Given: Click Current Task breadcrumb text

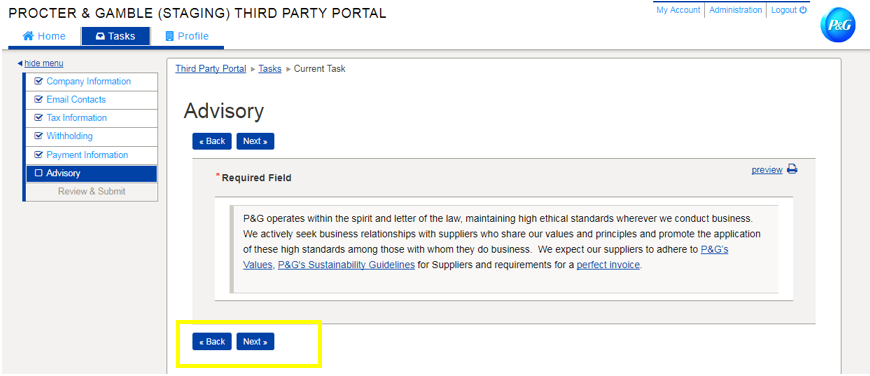Looking at the screenshot, I should pyautogui.click(x=320, y=69).
